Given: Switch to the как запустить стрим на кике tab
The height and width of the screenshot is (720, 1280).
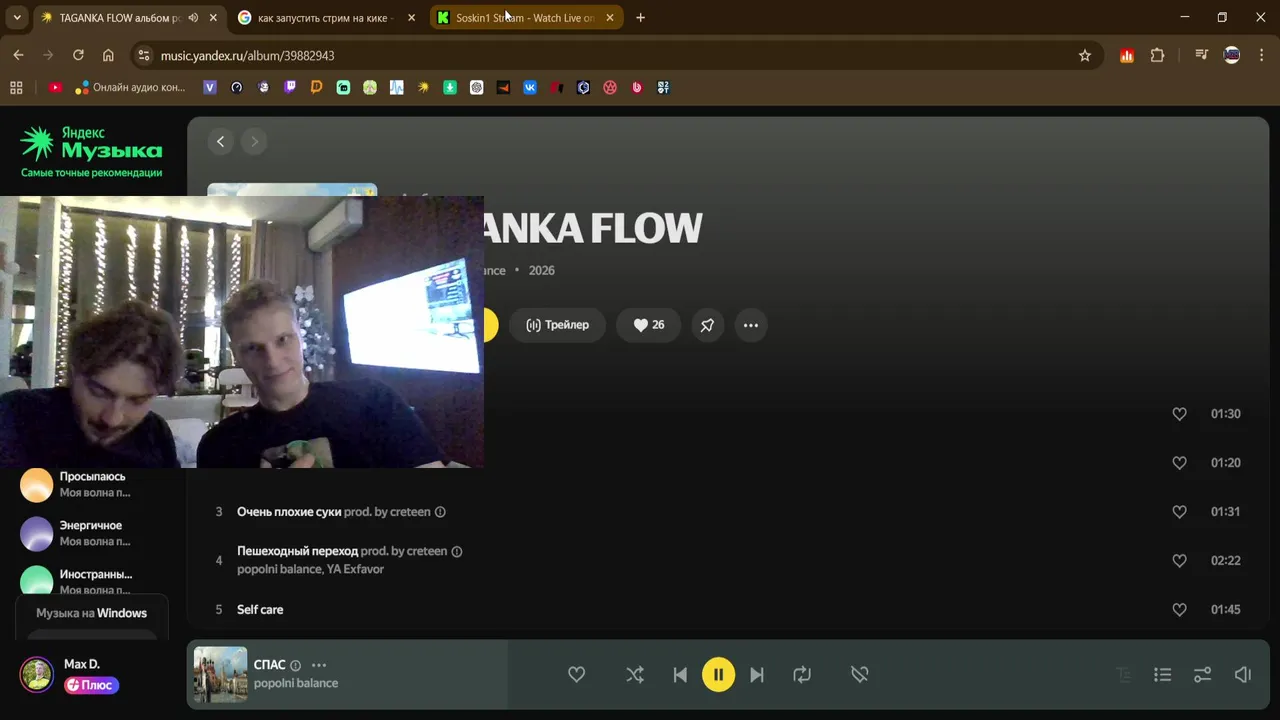Looking at the screenshot, I should 327,18.
